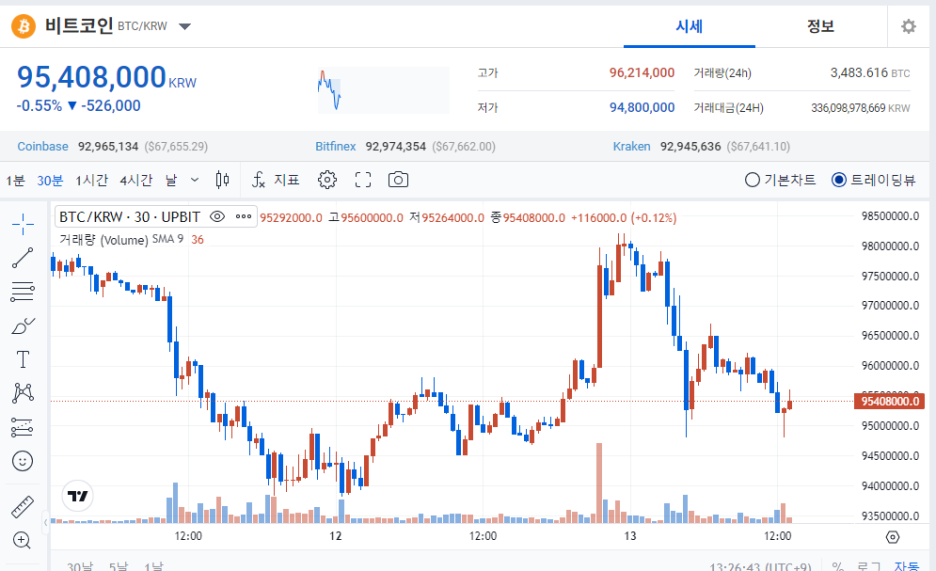Select the 1날 date range
Image resolution: width=936 pixels, height=571 pixels.
(x=153, y=566)
